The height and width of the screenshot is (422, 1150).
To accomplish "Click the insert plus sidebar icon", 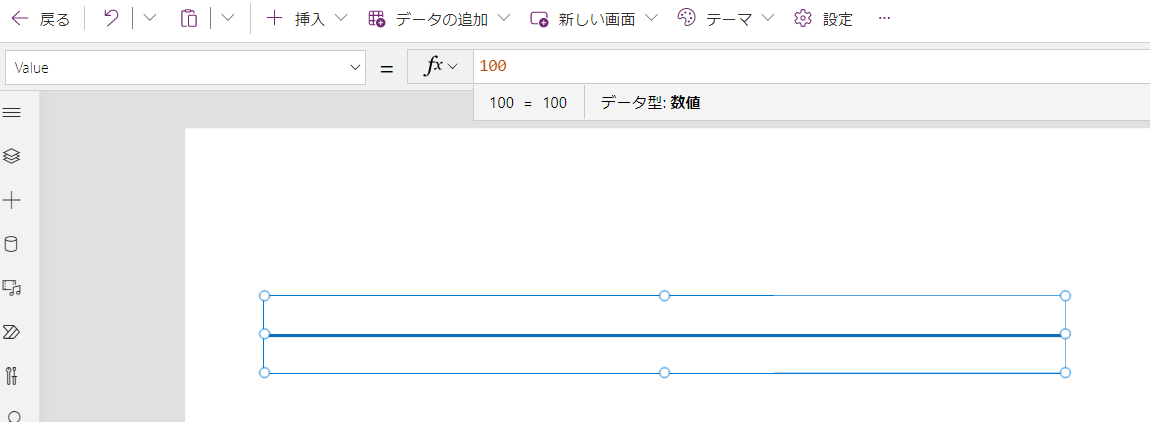I will click(12, 200).
